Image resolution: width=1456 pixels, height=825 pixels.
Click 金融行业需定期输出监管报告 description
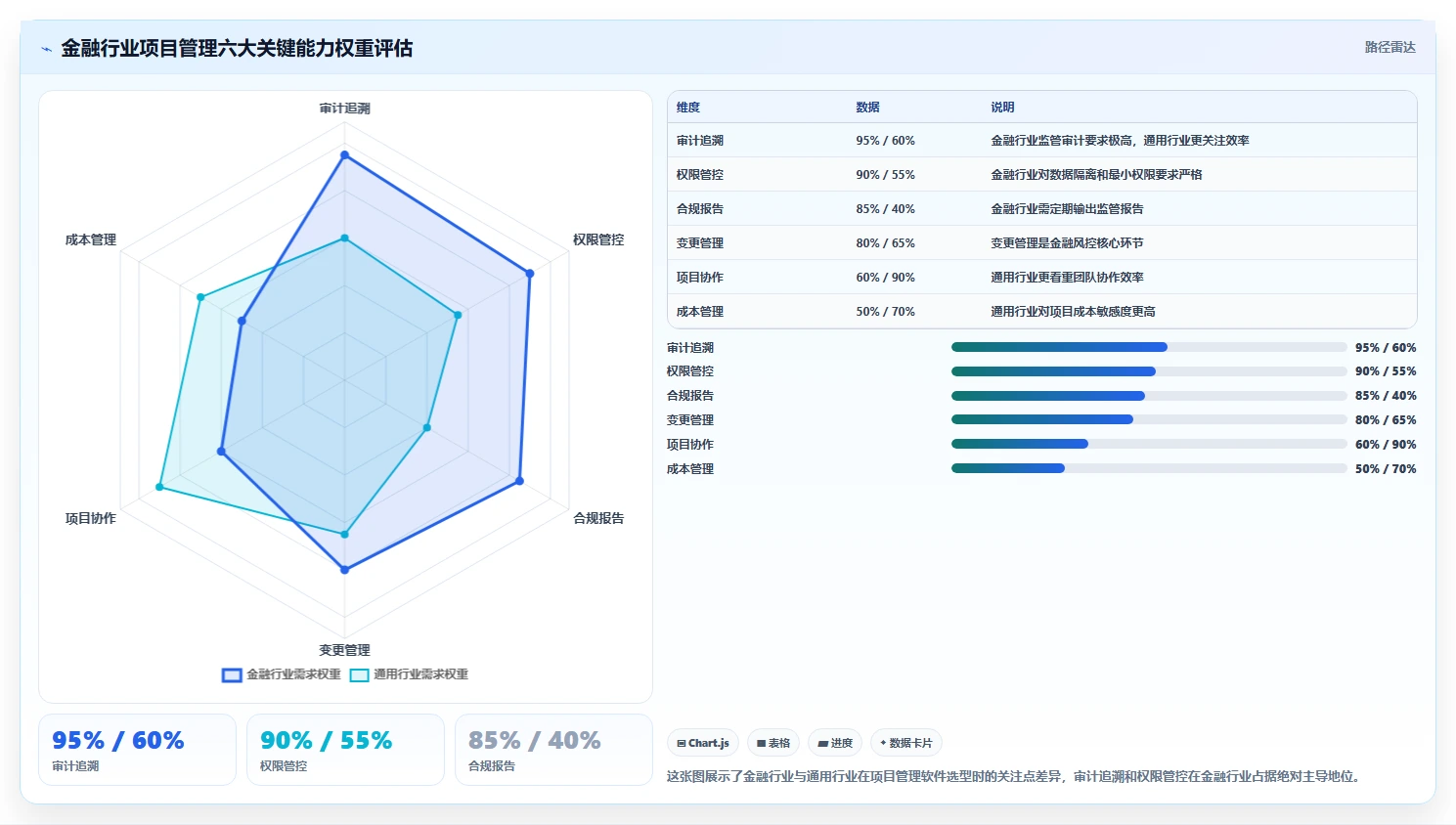pos(1067,209)
